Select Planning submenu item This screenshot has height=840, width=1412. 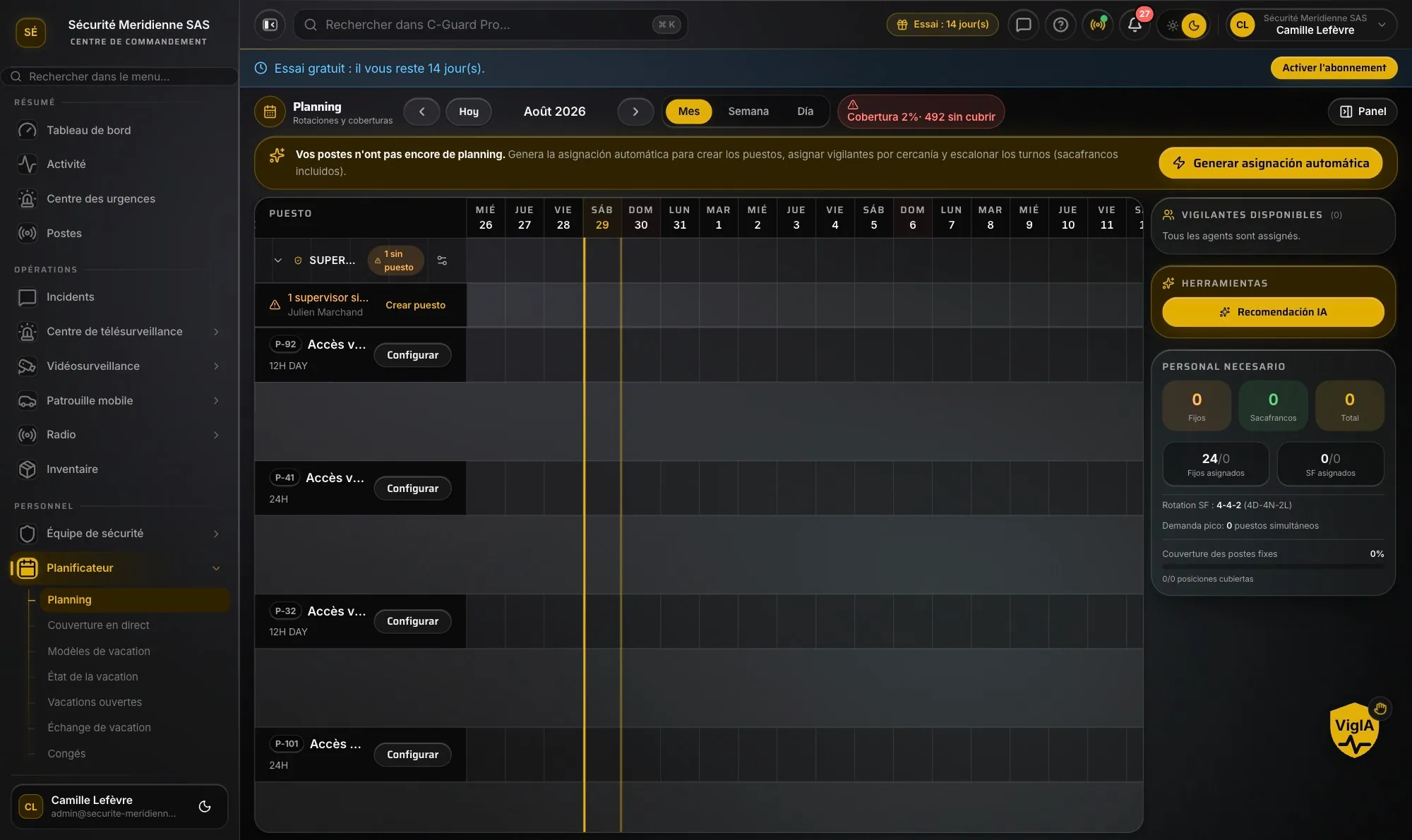click(x=135, y=599)
